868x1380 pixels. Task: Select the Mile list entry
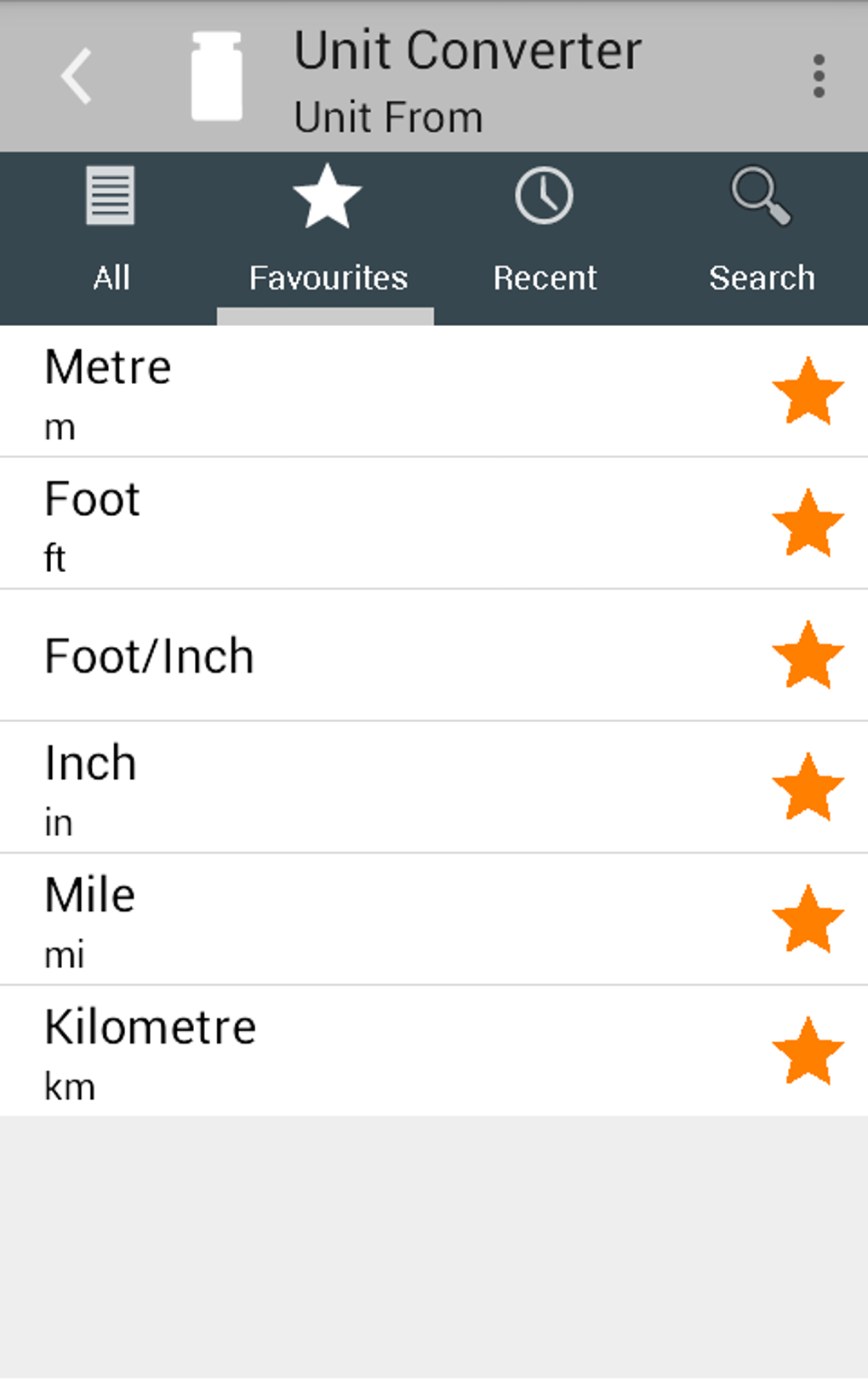(340, 919)
